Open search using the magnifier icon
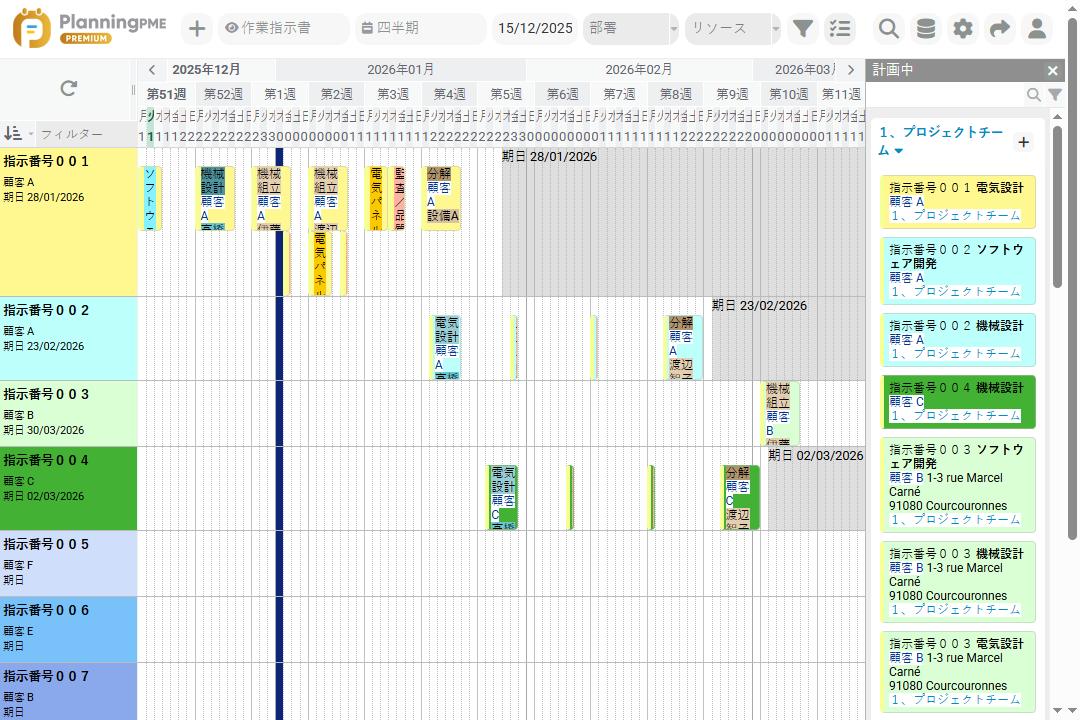The image size is (1080, 720). coord(888,28)
